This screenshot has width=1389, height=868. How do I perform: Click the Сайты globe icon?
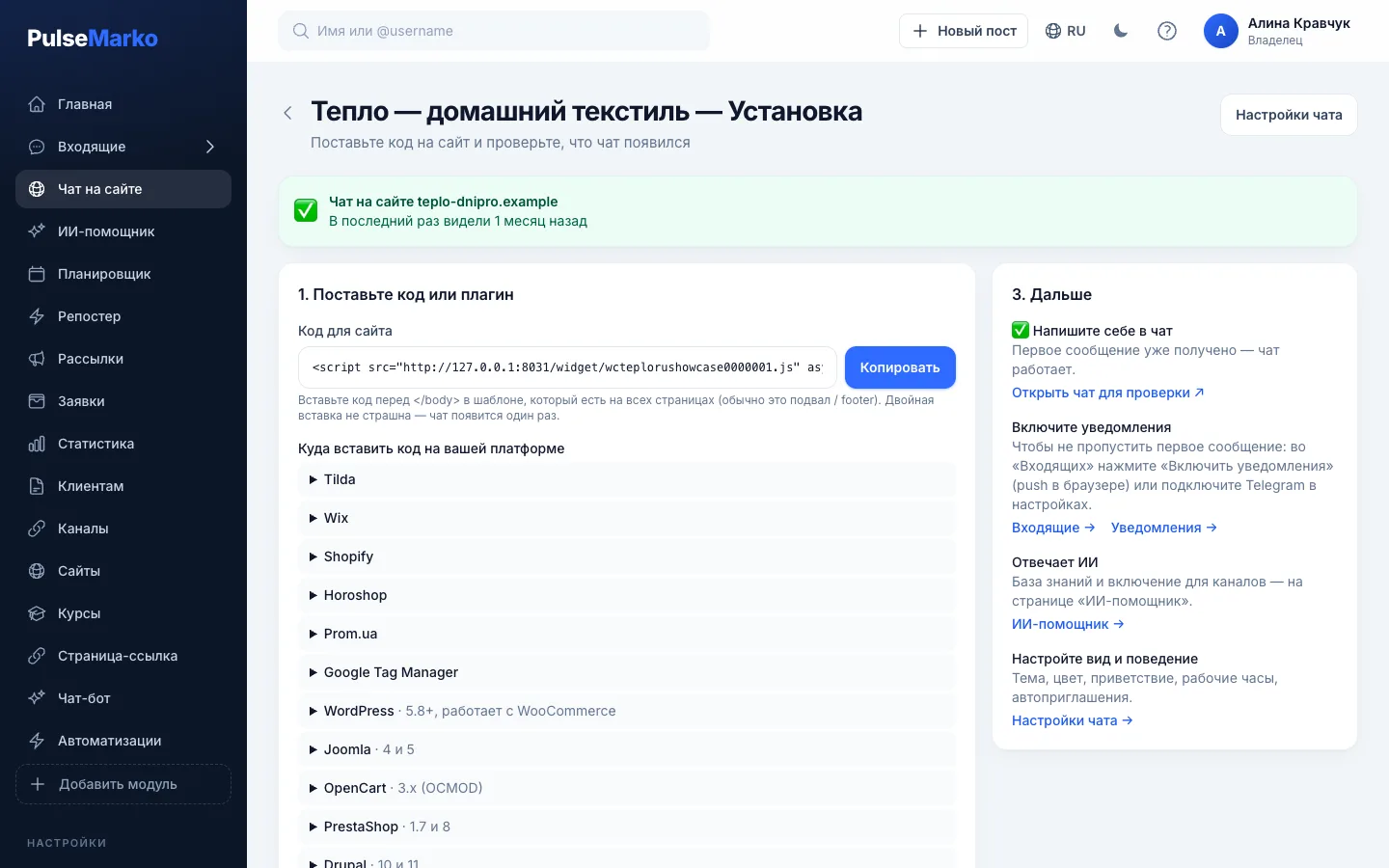(37, 571)
